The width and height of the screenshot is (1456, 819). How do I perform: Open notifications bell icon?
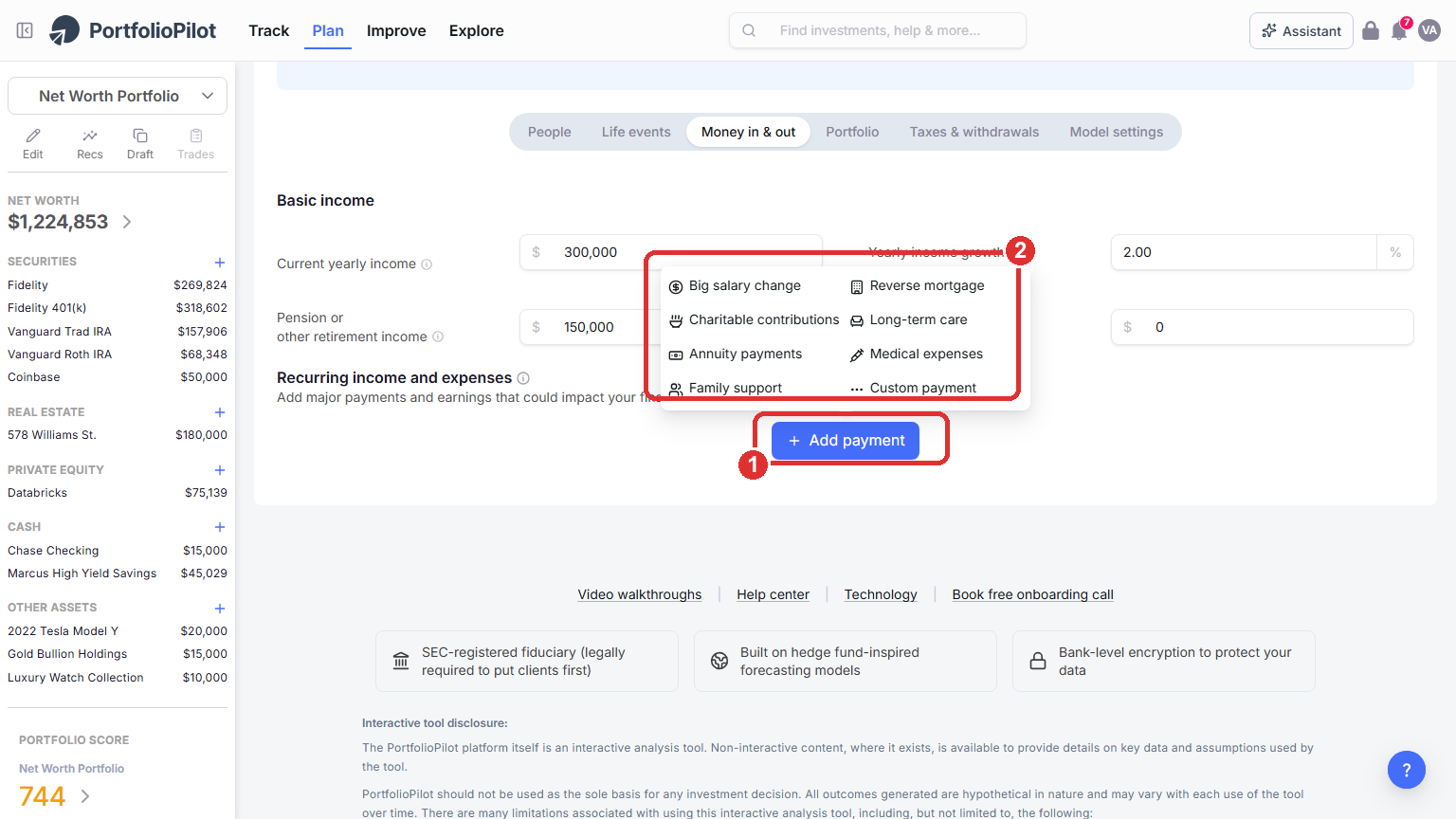coord(1399,30)
